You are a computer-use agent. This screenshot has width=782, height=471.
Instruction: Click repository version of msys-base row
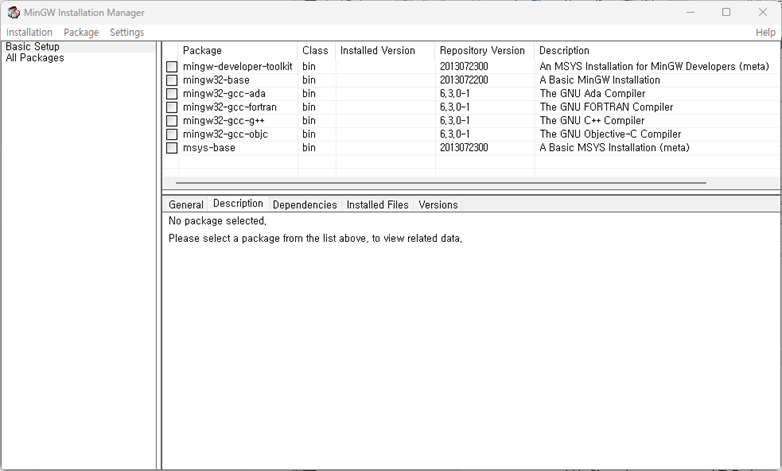click(x=464, y=148)
